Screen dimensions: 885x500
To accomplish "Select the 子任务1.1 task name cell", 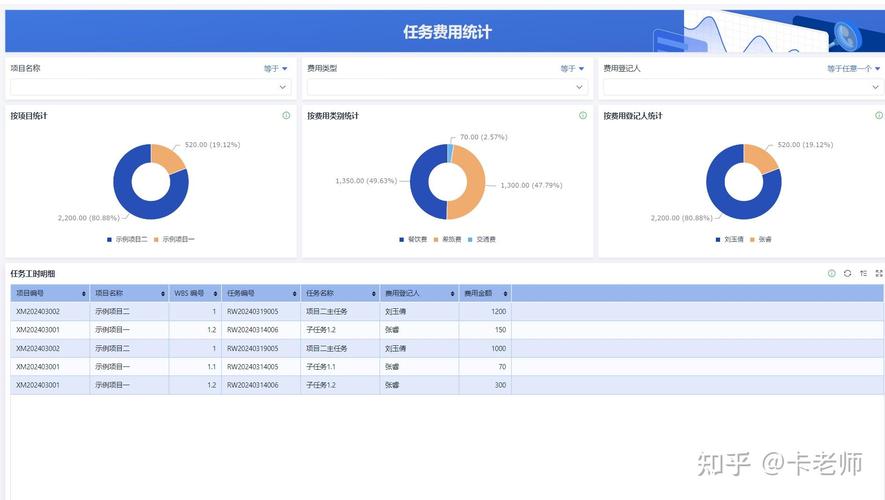I will (340, 367).
